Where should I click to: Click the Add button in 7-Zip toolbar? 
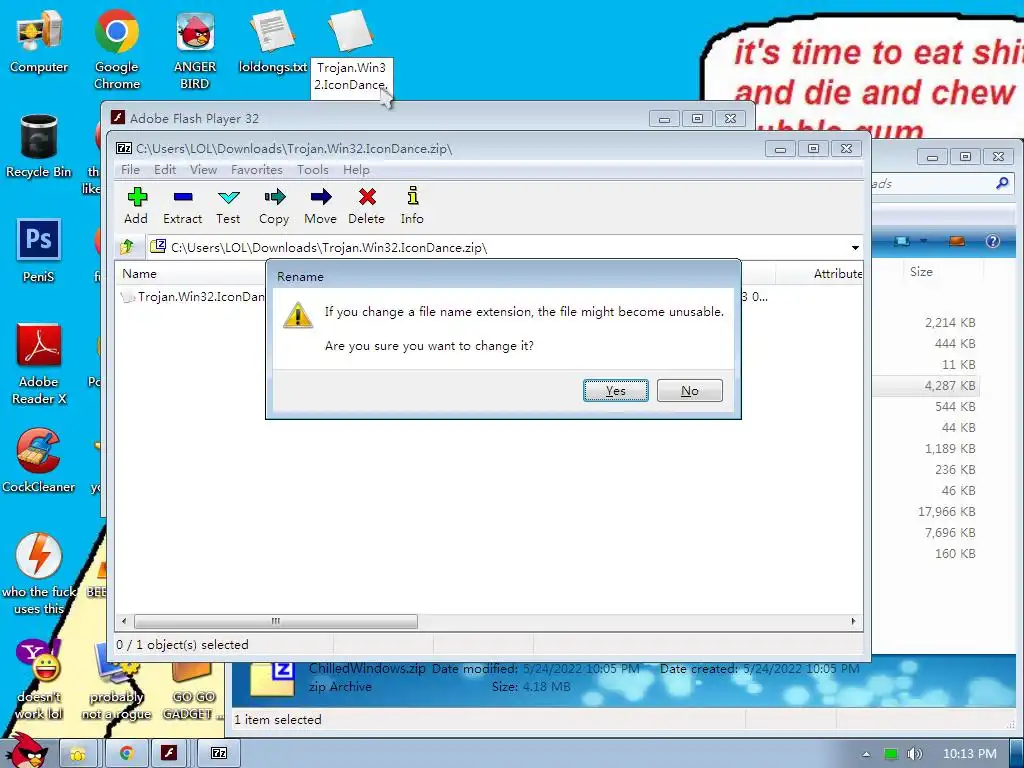[136, 206]
